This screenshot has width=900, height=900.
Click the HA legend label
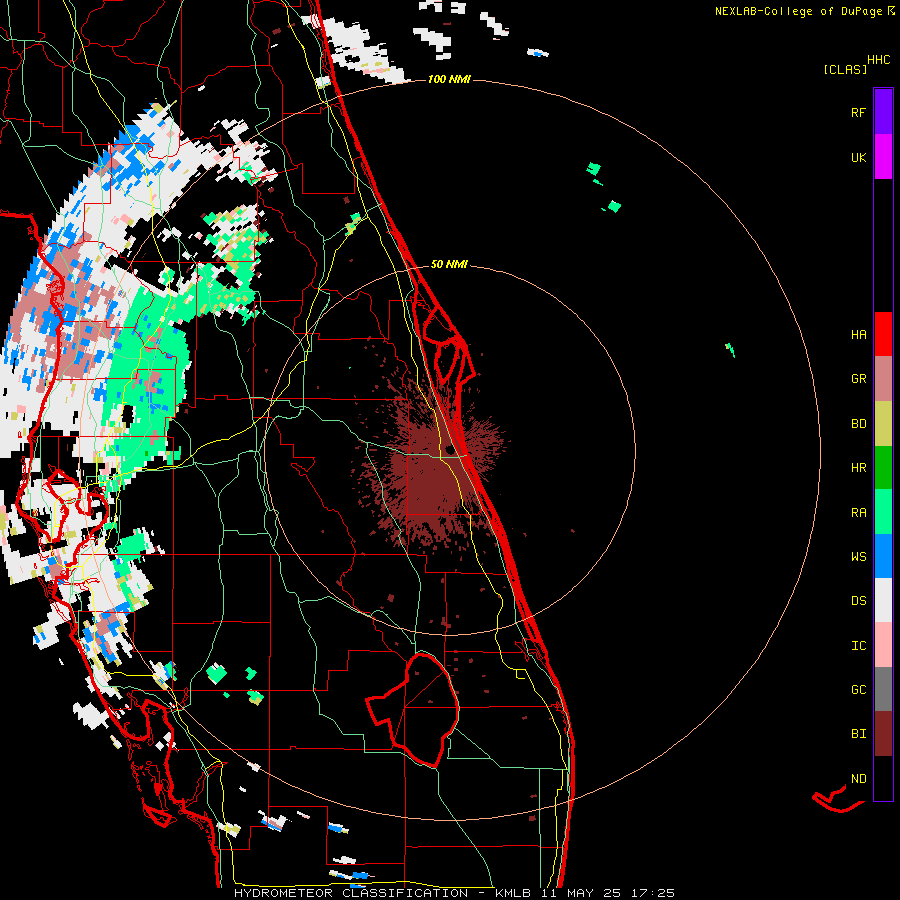[x=858, y=335]
